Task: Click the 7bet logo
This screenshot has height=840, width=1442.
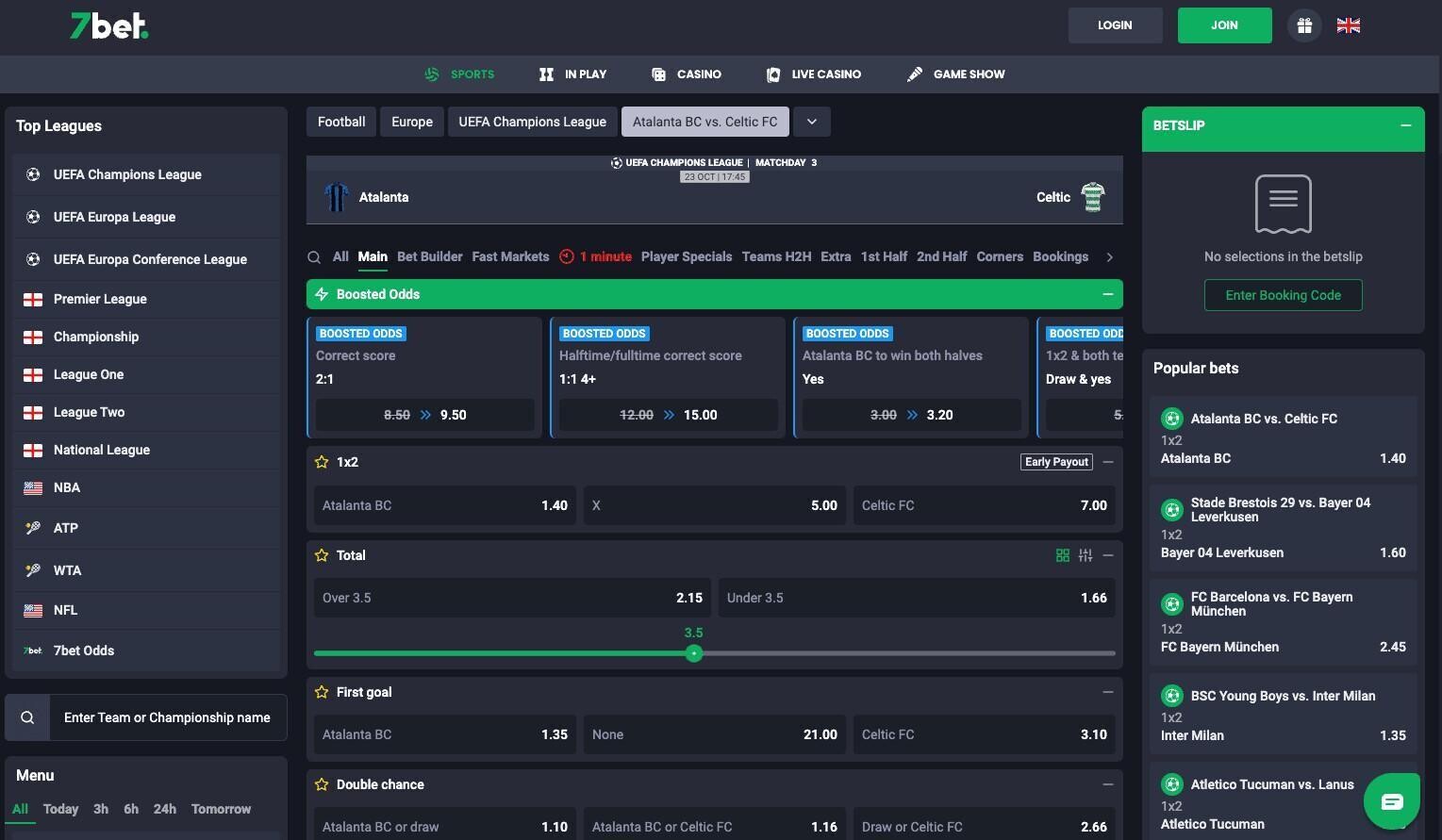Action: (109, 25)
